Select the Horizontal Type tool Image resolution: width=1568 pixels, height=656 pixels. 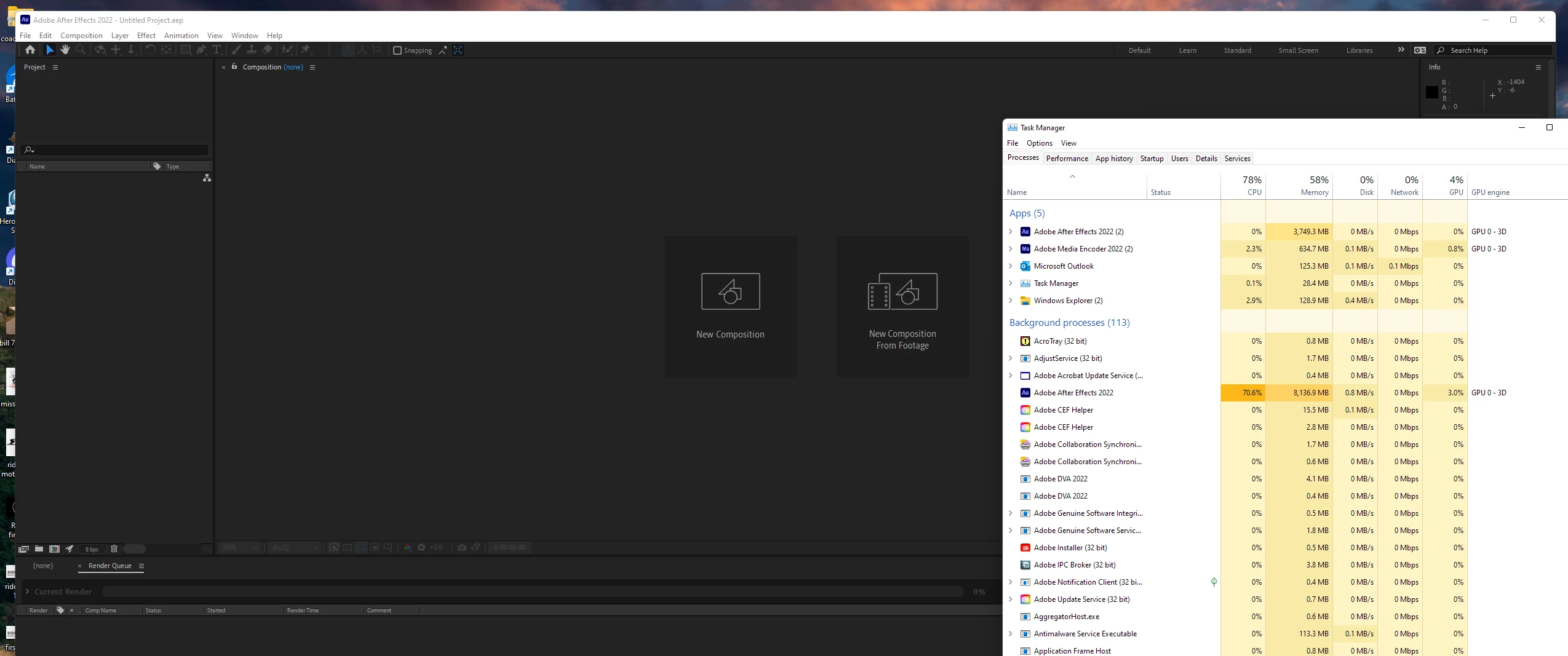(x=217, y=50)
